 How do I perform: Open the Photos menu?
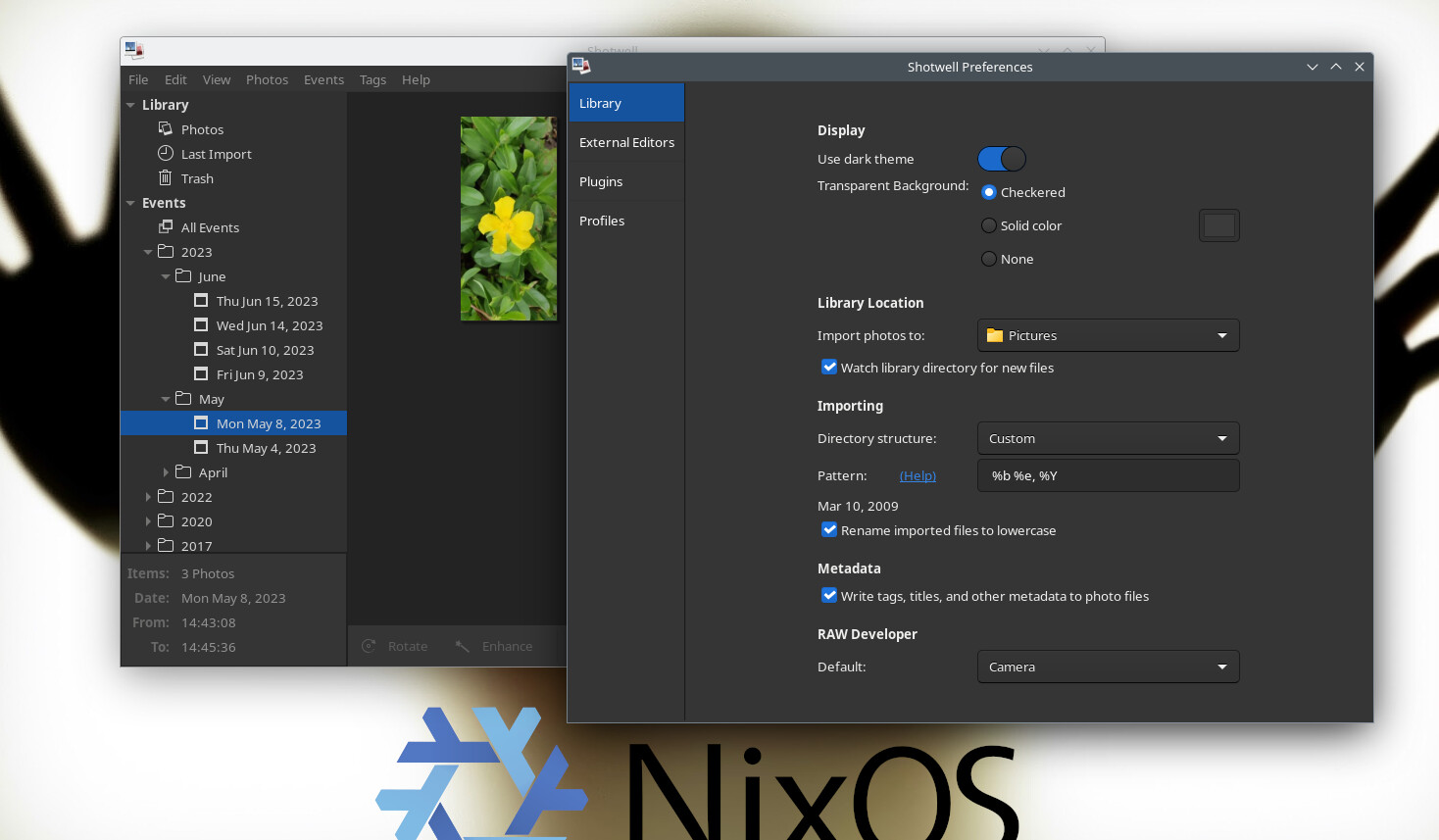[267, 79]
